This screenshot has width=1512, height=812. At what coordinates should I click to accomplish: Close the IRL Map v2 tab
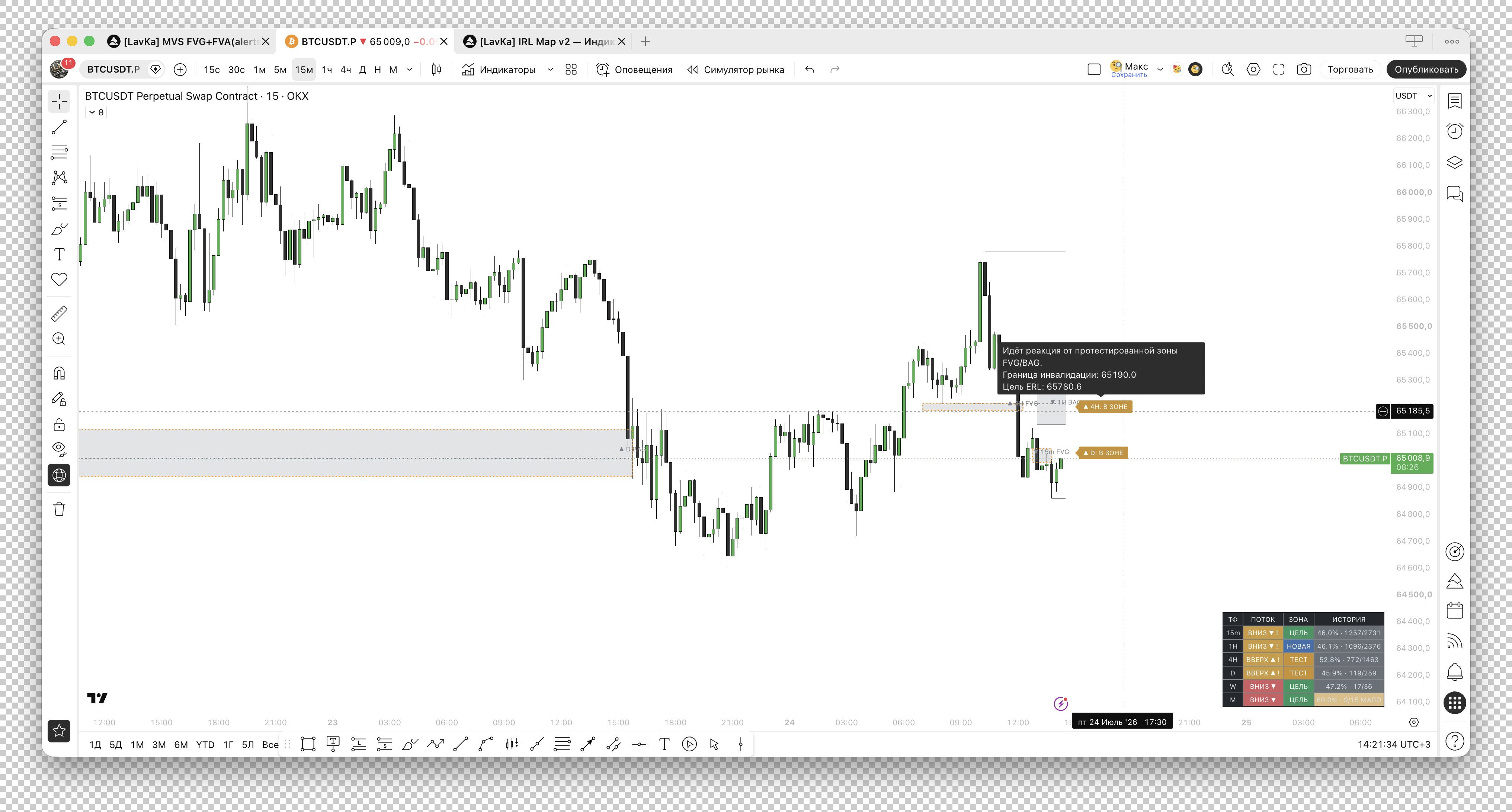(x=622, y=41)
